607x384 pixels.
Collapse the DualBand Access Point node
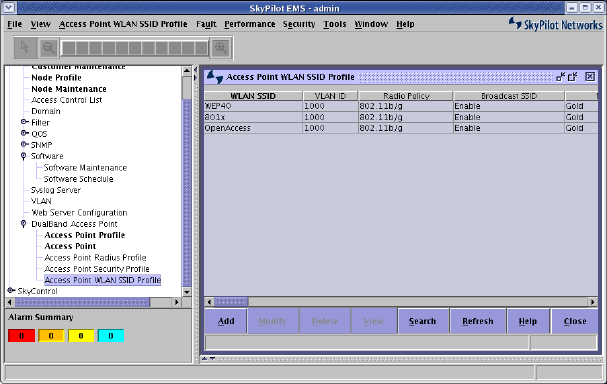(x=24, y=224)
